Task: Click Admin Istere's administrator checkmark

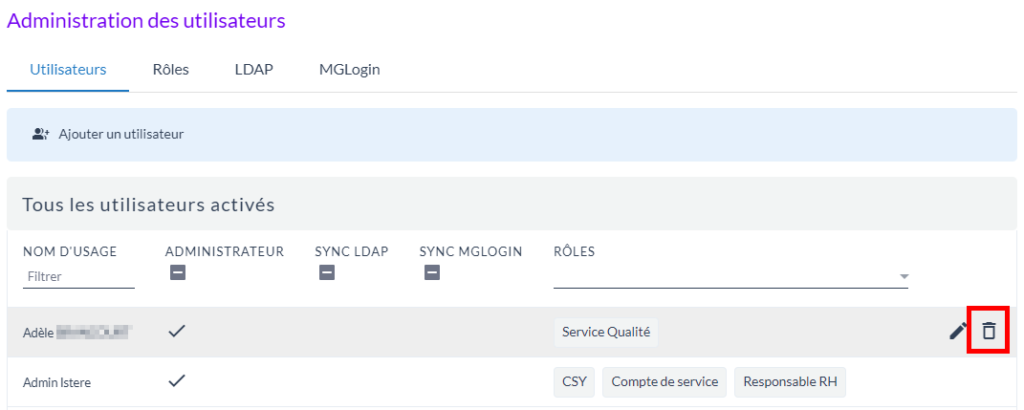Action: tap(177, 381)
